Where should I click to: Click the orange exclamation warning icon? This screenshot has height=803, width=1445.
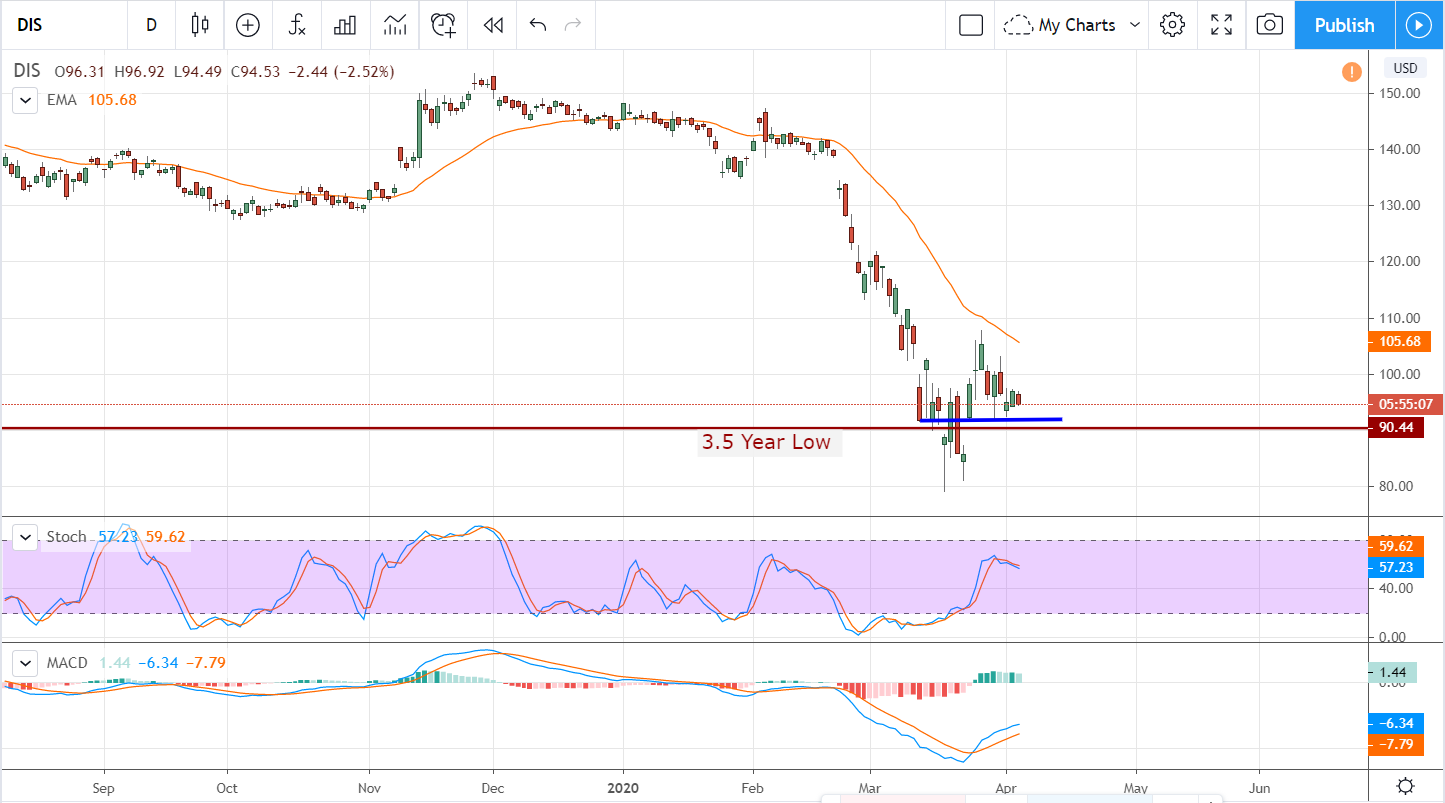pos(1351,72)
